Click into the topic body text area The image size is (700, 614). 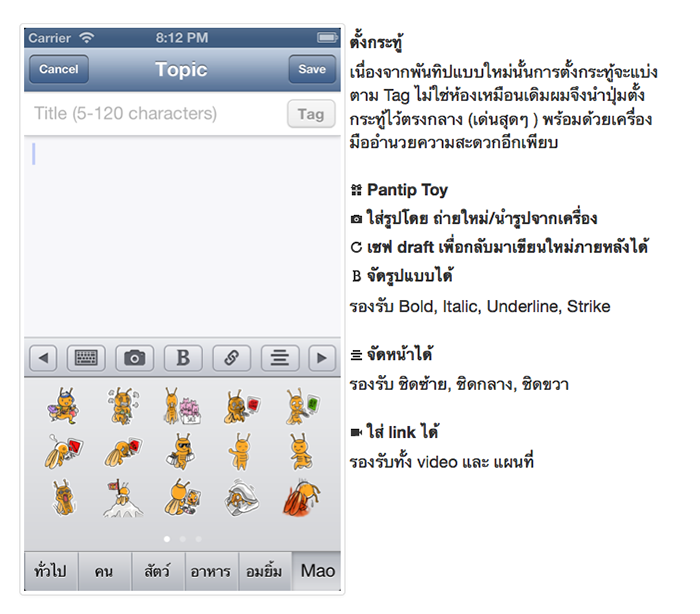pos(182,236)
